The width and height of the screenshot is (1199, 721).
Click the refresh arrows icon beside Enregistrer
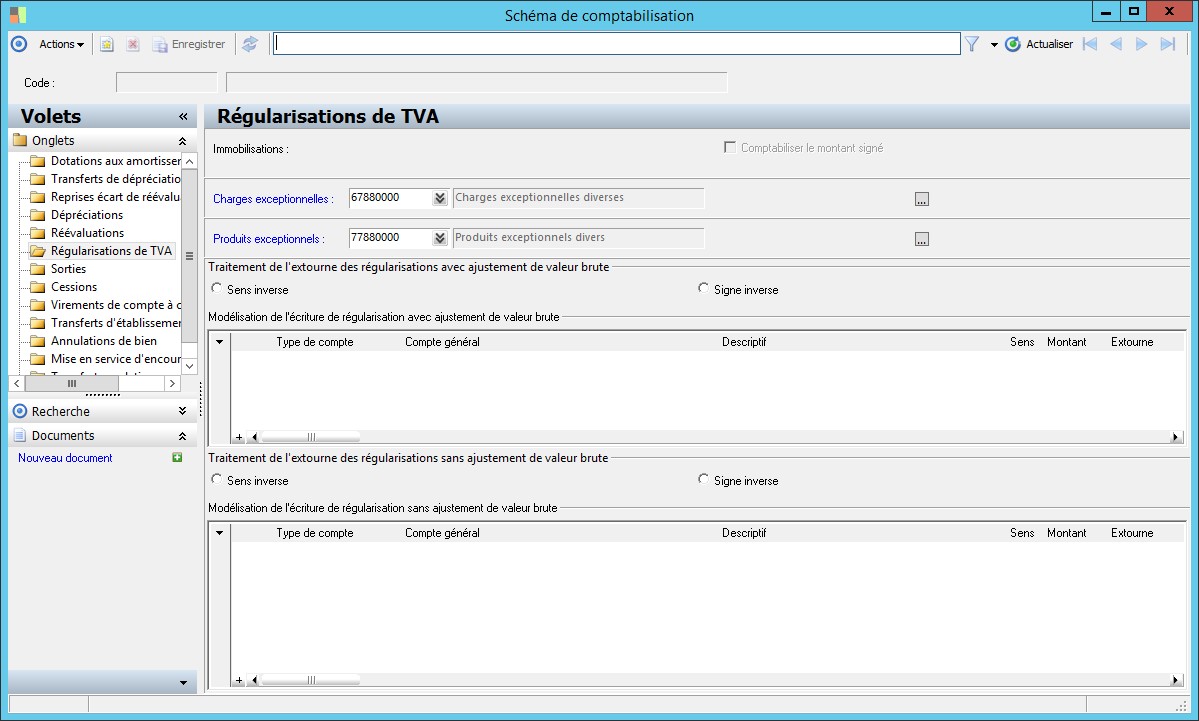tap(250, 44)
